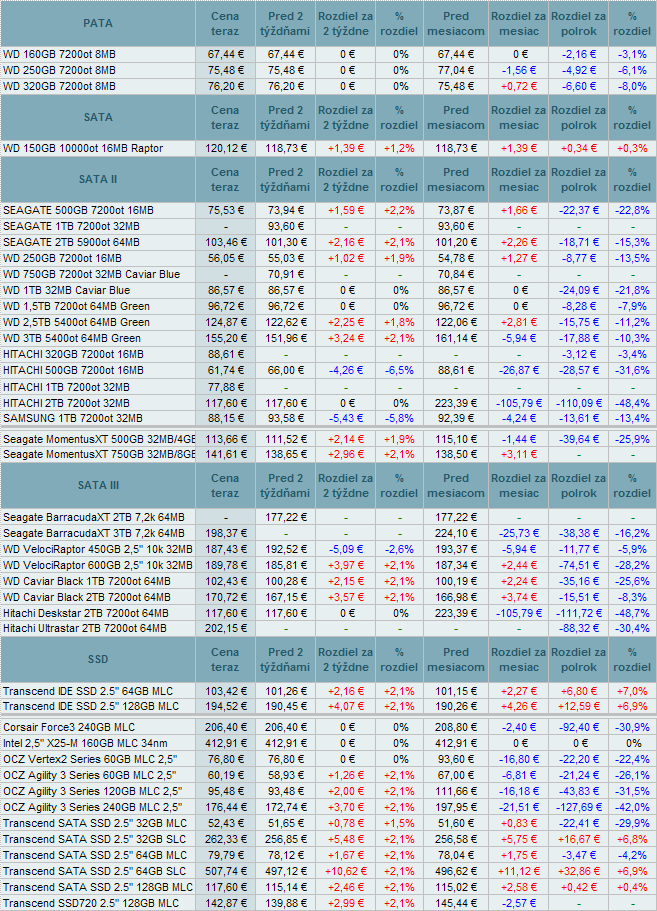Select 'Seagate BarracudaXT 2TB 7,2k 64MB'
The width and height of the screenshot is (657, 911).
click(94, 517)
